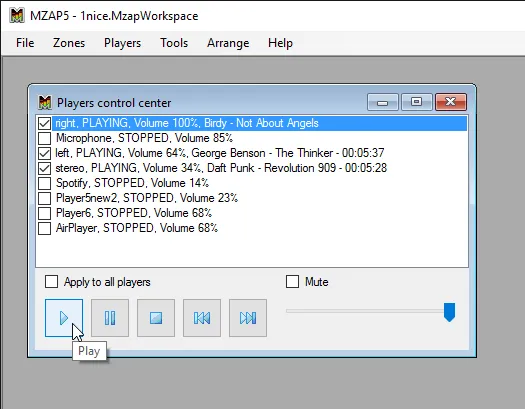Stop playback with the square icon
The height and width of the screenshot is (409, 525).
click(x=156, y=318)
